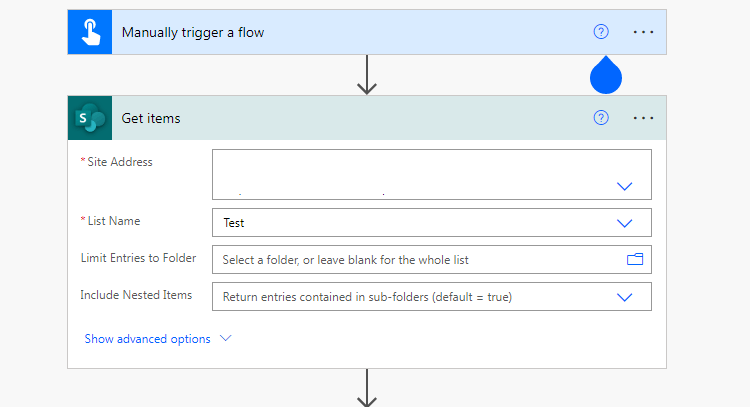This screenshot has height=407, width=750.
Task: Show advanced options link
Action: [147, 339]
